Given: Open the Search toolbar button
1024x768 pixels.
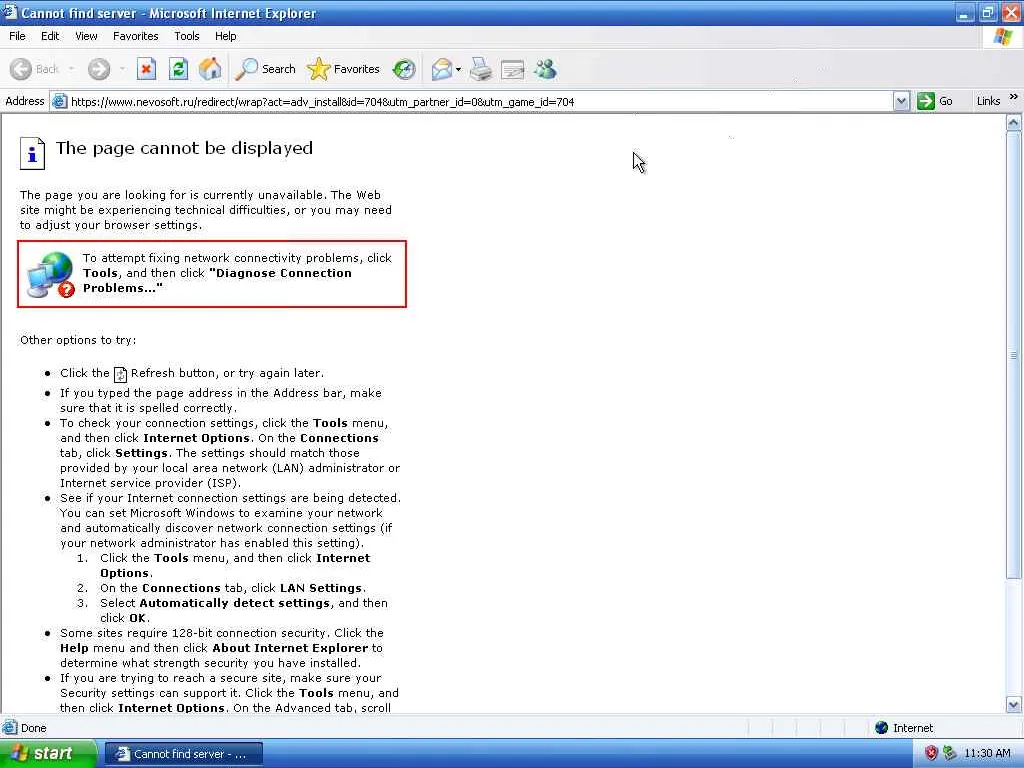Looking at the screenshot, I should tap(266, 69).
